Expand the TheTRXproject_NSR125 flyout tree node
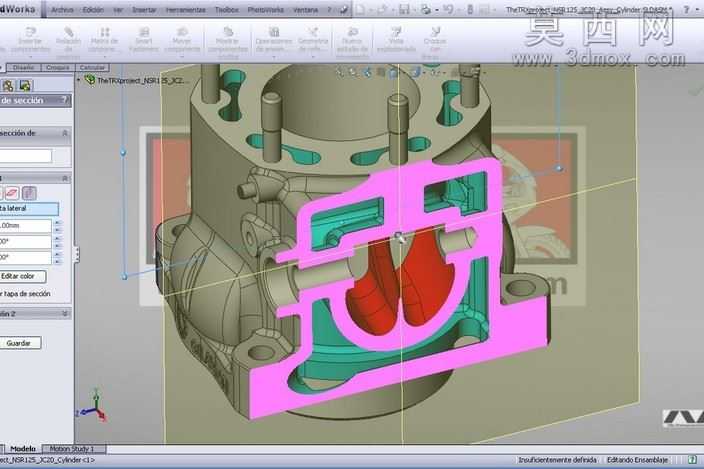Screen dimensions: 704x469 coord(79,80)
